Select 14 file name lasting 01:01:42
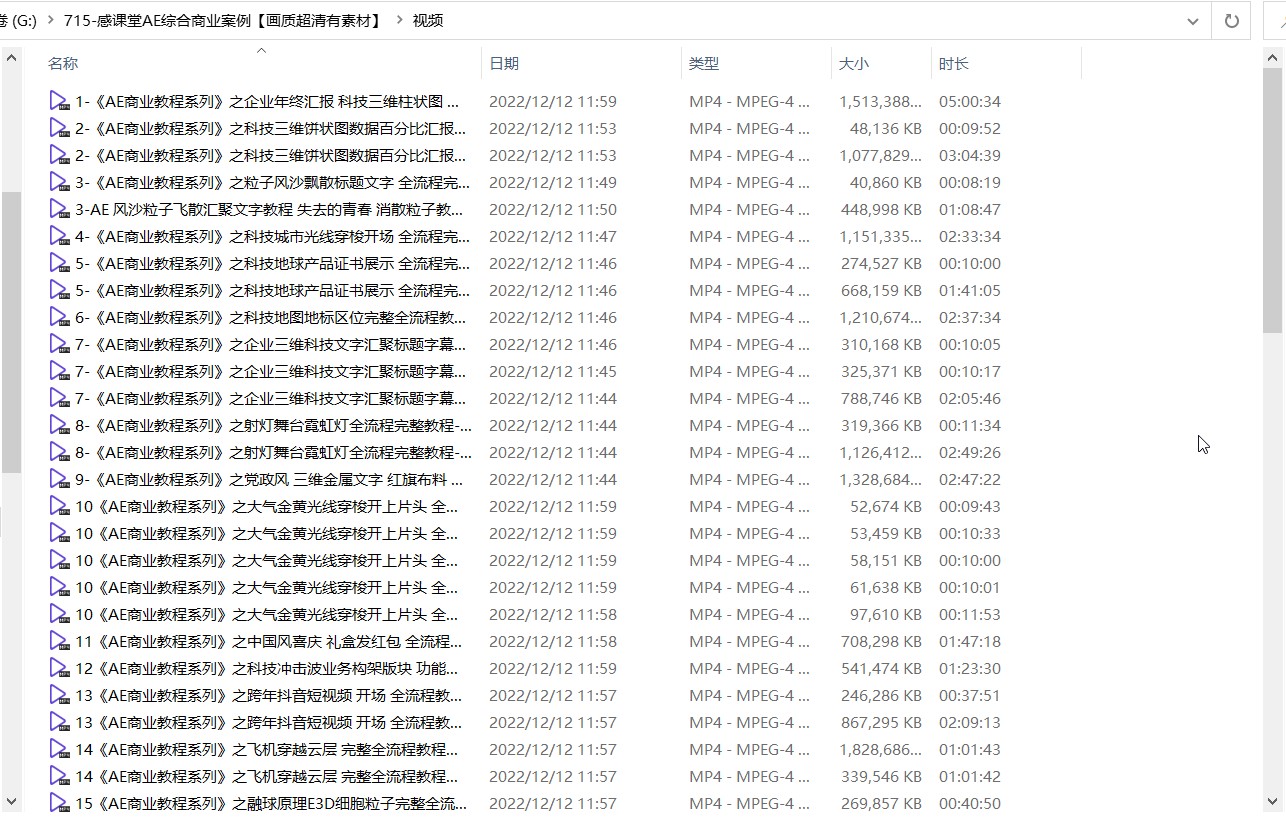Screen dimensions: 1286x827 tap(267, 776)
